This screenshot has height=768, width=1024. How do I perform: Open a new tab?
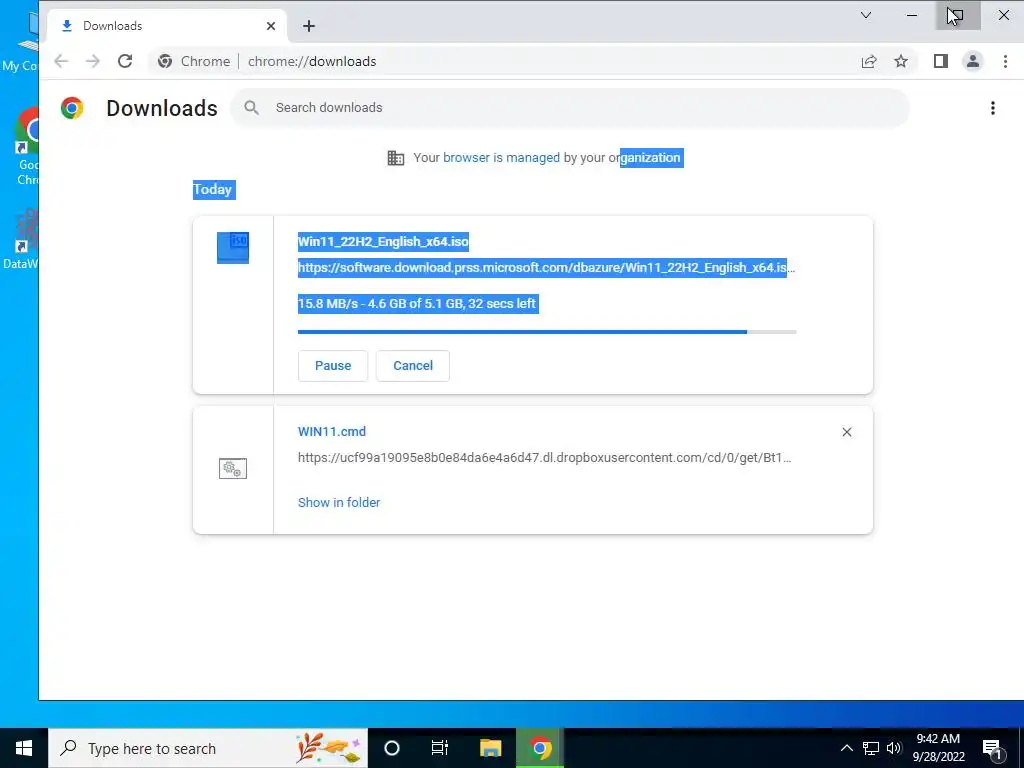coord(309,26)
